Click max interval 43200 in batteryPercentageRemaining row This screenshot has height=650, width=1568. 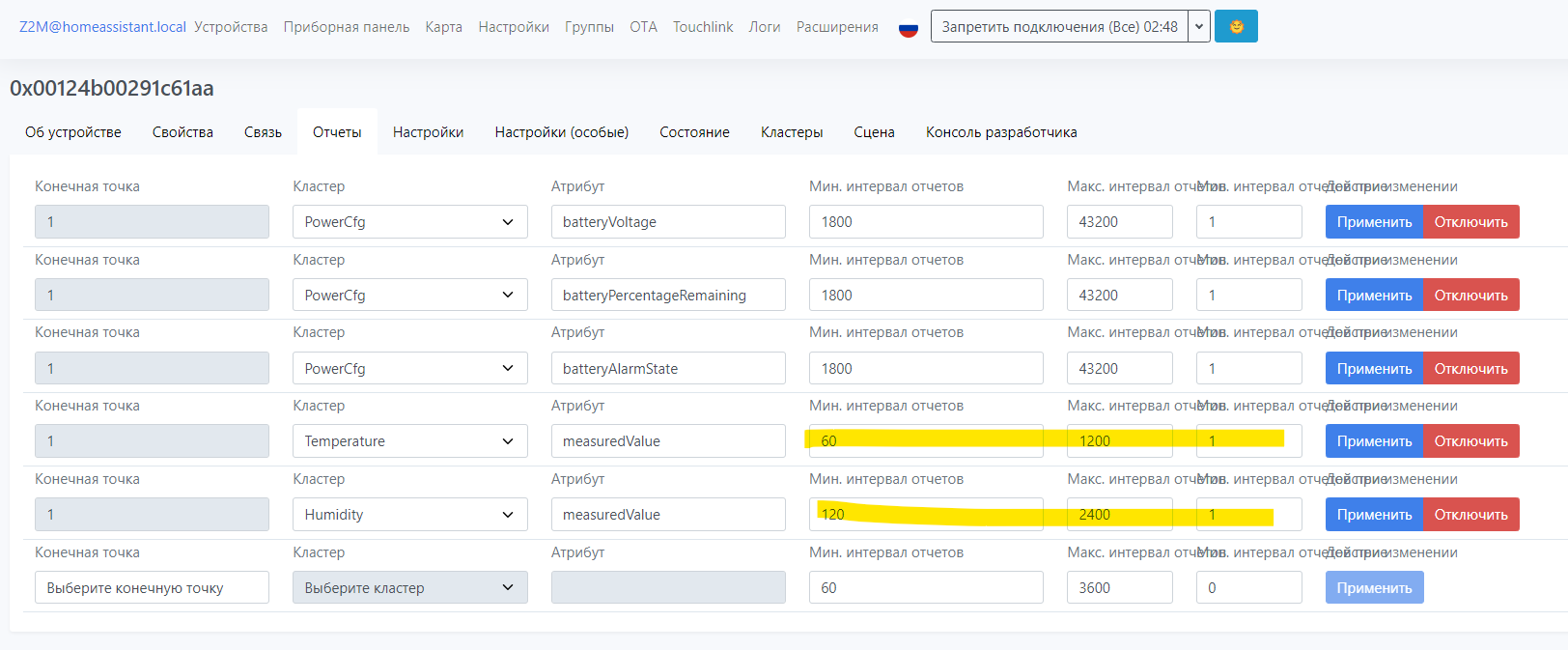pos(1120,296)
